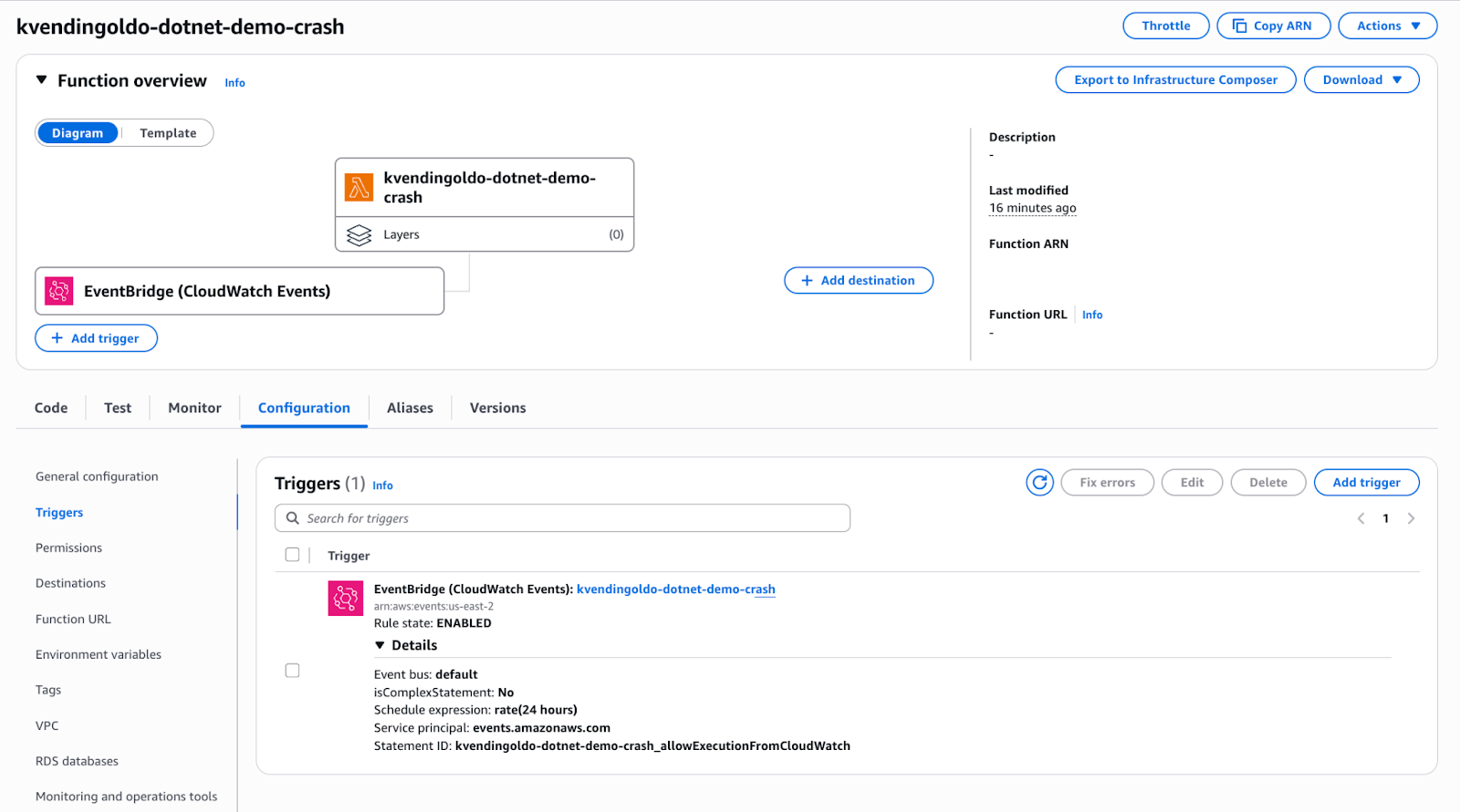The height and width of the screenshot is (812, 1460).
Task: Select all triggers with header checkbox
Action: (292, 555)
